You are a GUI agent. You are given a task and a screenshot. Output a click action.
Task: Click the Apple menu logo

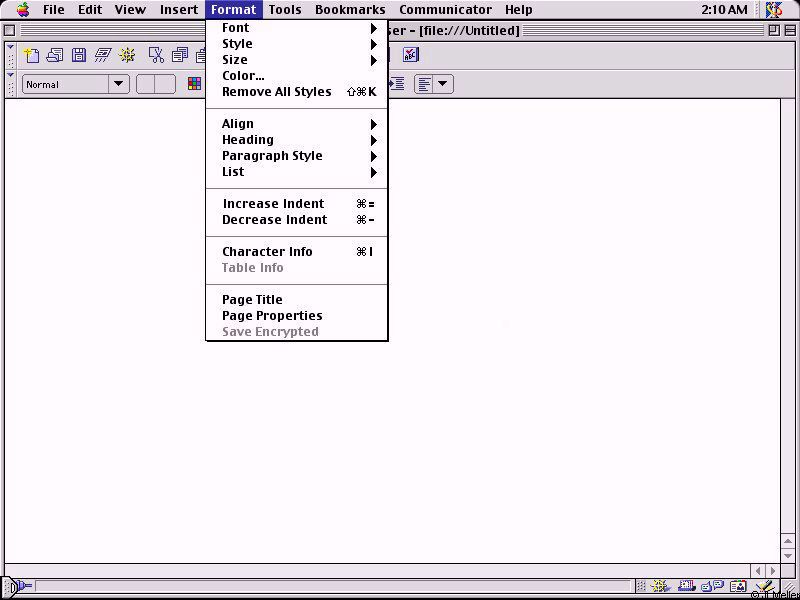pyautogui.click(x=23, y=10)
